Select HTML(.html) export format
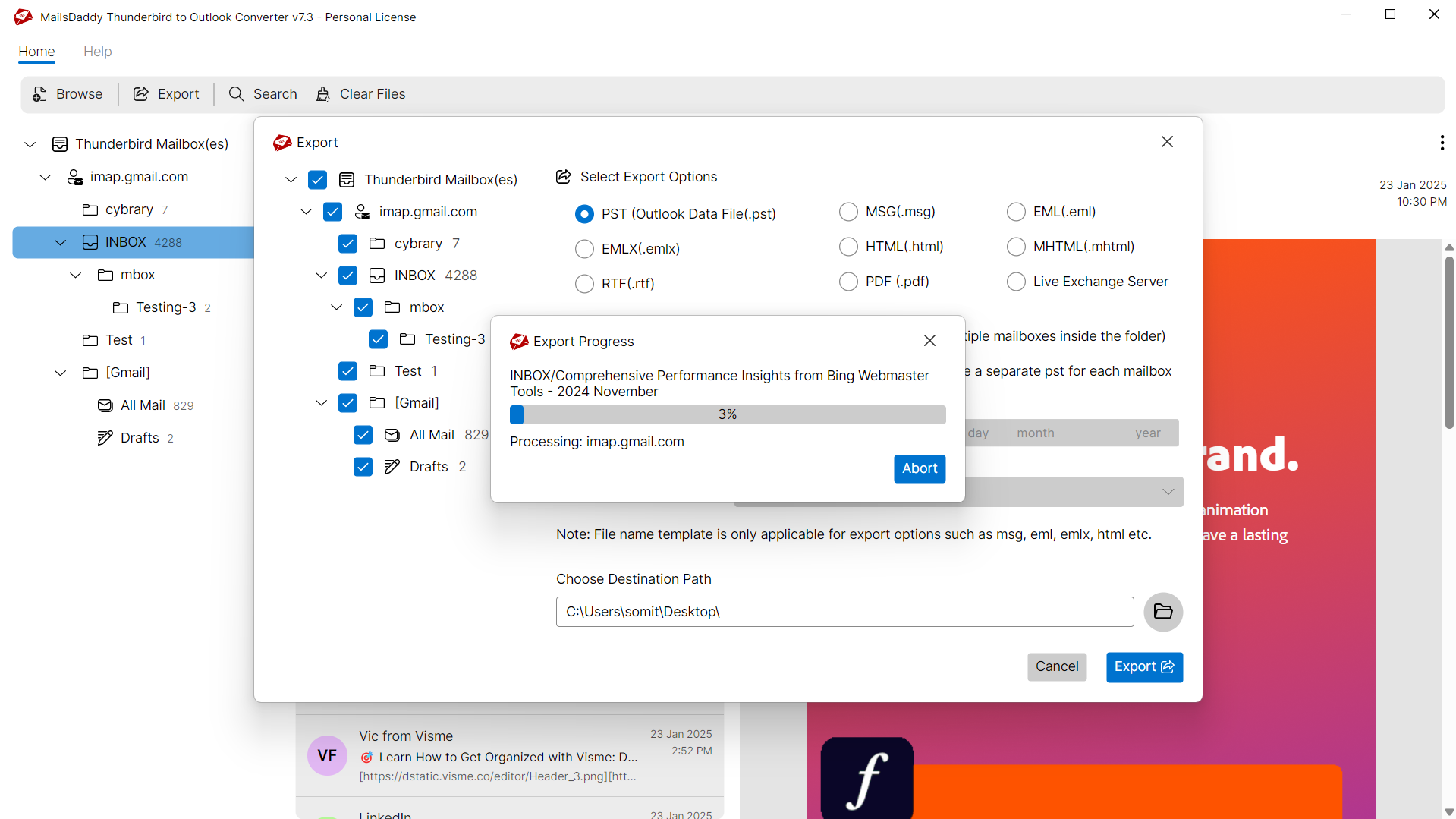 (x=848, y=247)
